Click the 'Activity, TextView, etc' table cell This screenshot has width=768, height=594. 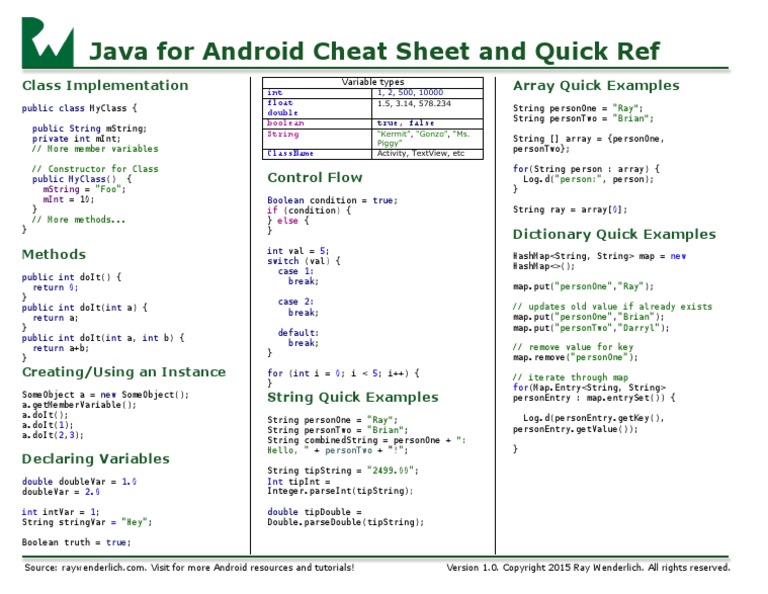point(427,154)
